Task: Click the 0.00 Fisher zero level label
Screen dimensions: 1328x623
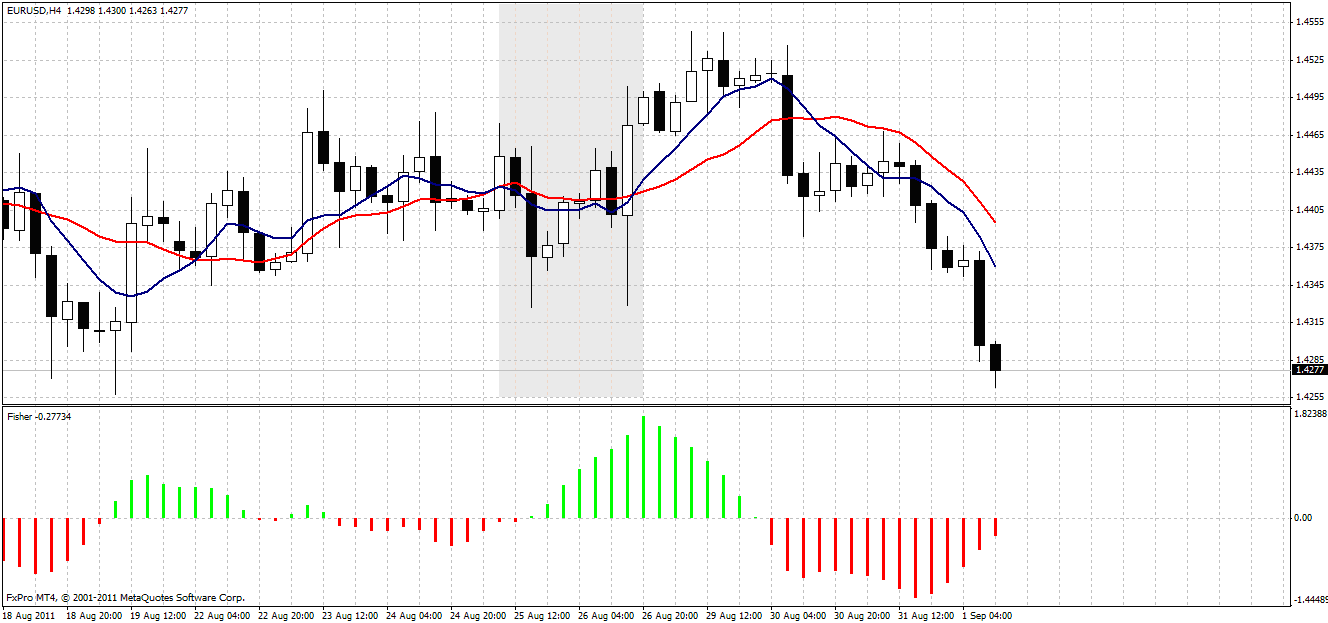Action: [1304, 518]
